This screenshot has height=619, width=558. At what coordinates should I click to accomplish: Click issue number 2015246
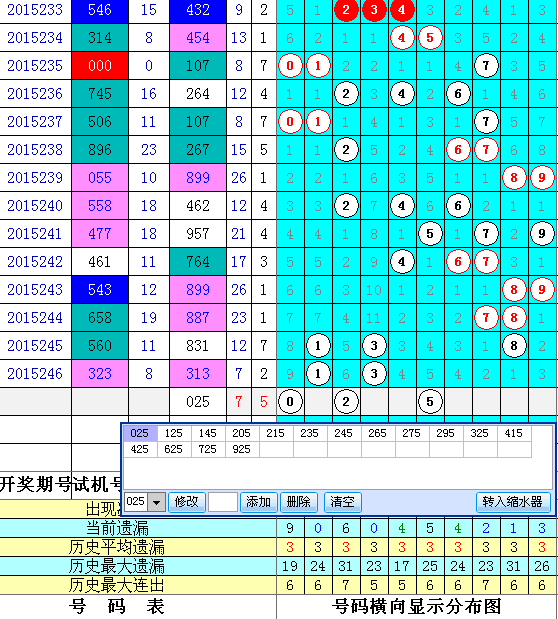pos(35,373)
